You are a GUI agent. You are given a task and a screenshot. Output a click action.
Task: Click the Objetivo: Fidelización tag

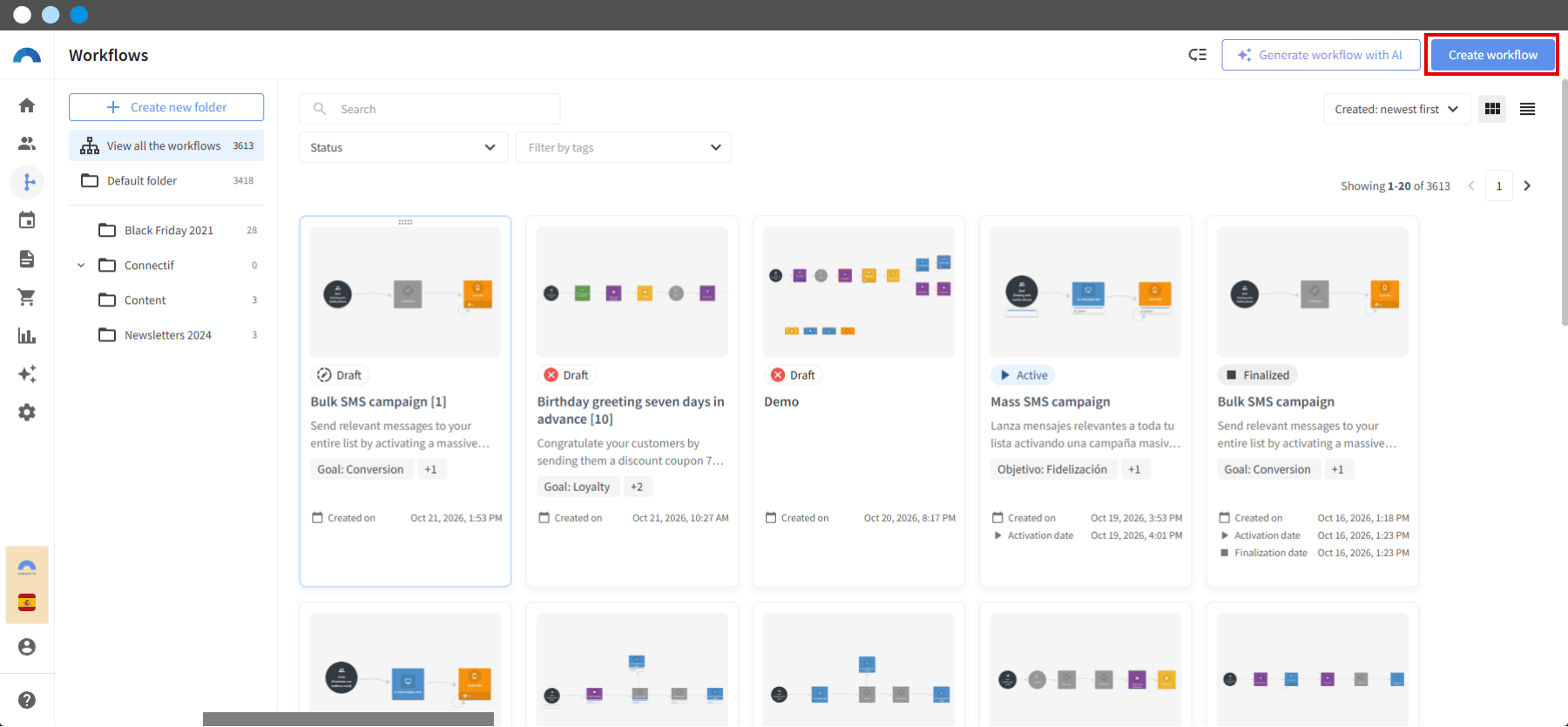click(x=1052, y=469)
